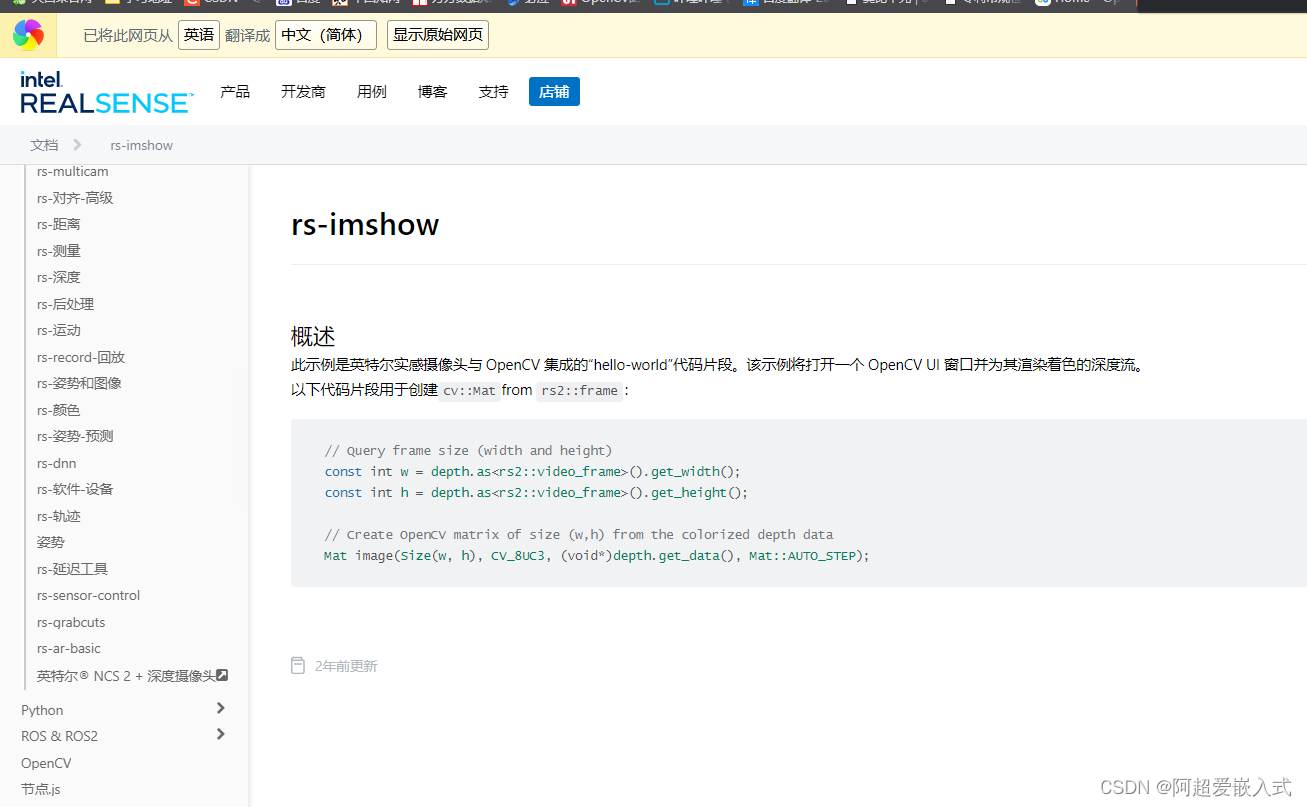
Task: Click the cv::Mat inline code
Action: coord(470,391)
